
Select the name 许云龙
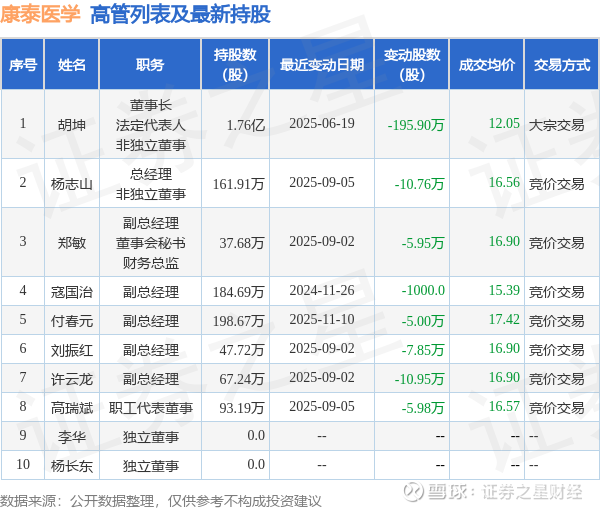(72, 379)
